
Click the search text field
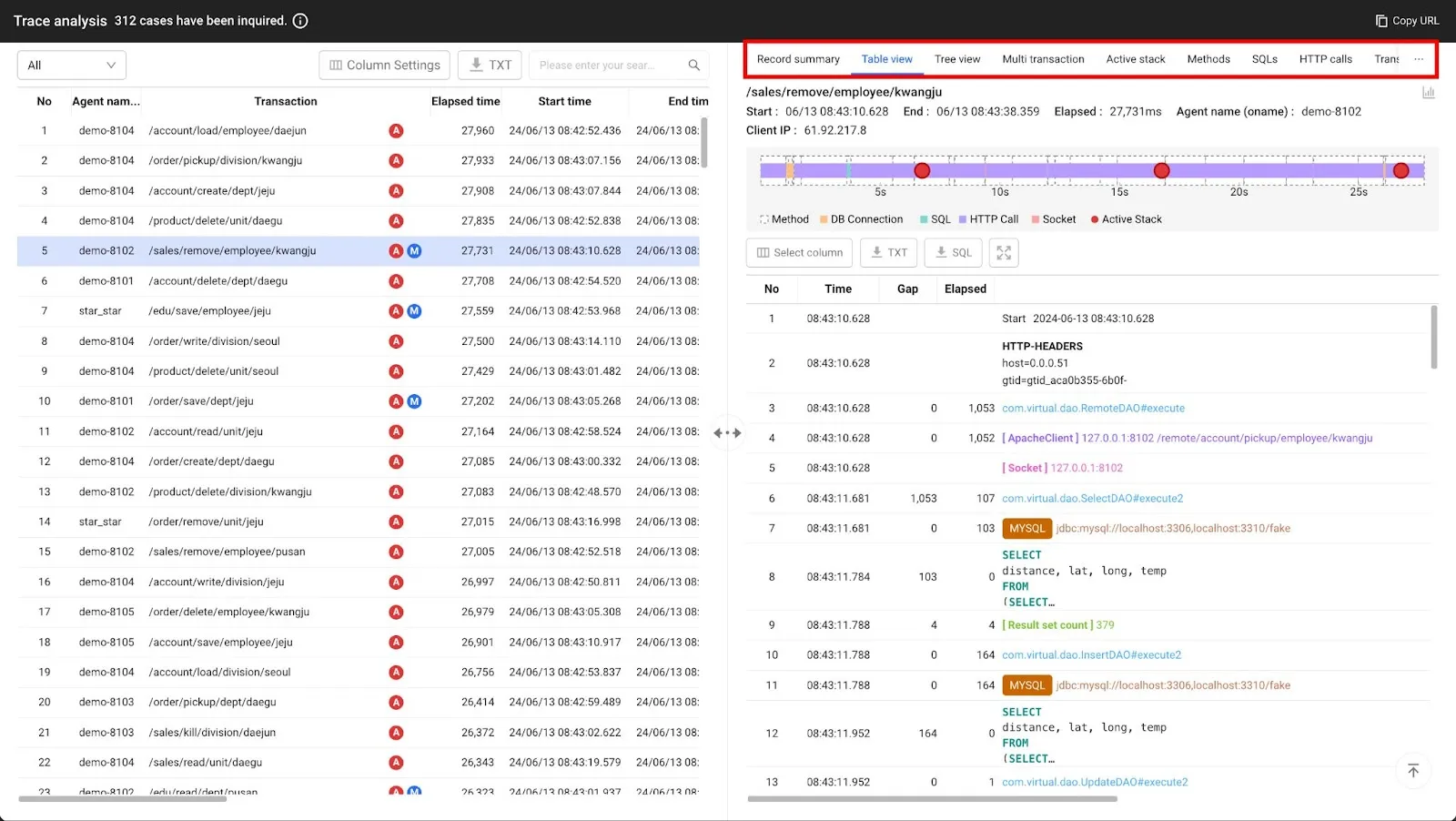point(605,65)
